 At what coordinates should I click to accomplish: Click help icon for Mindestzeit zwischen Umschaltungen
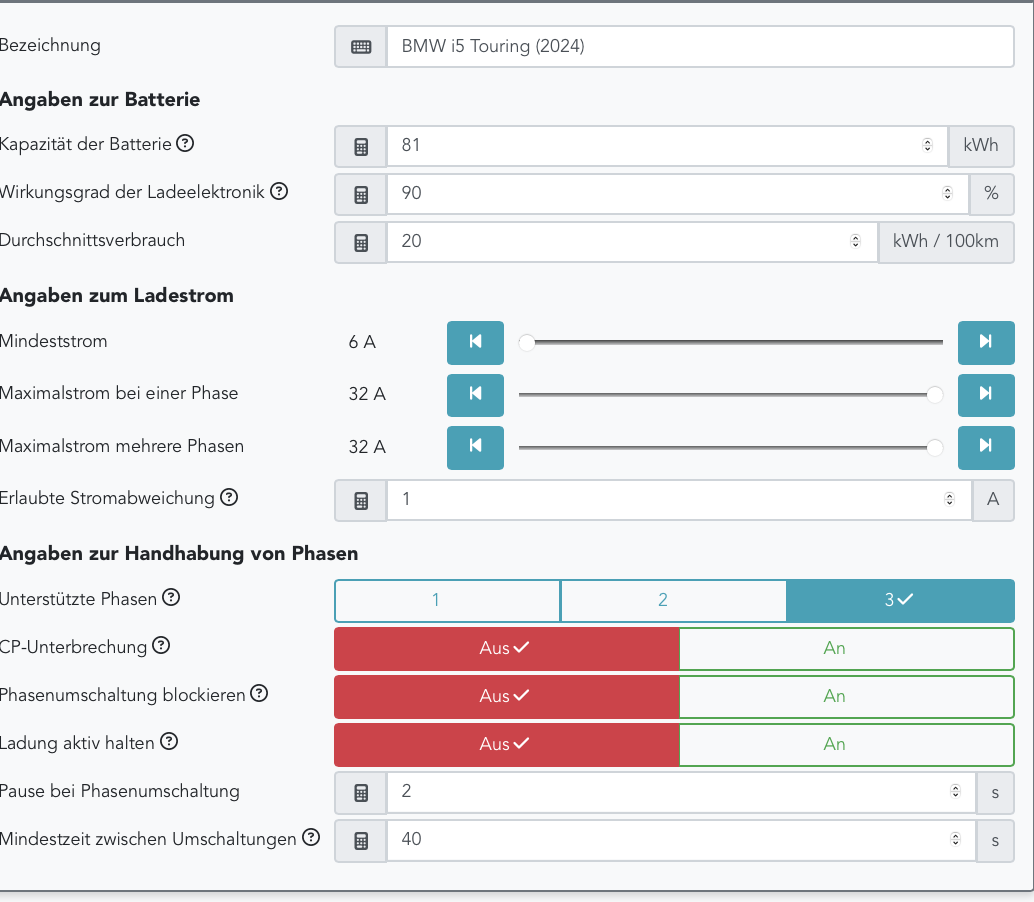click(311, 838)
